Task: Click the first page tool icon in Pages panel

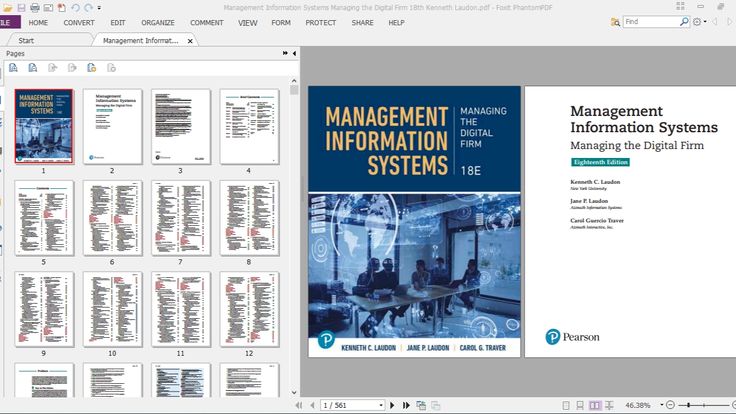Action: click(x=13, y=68)
